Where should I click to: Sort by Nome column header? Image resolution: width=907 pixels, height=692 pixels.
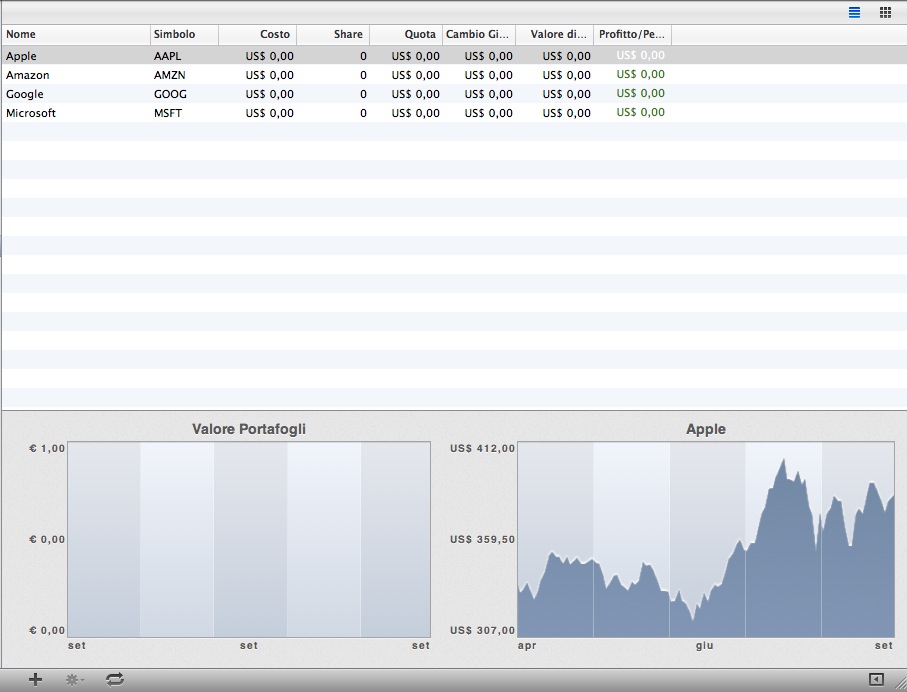(76, 34)
